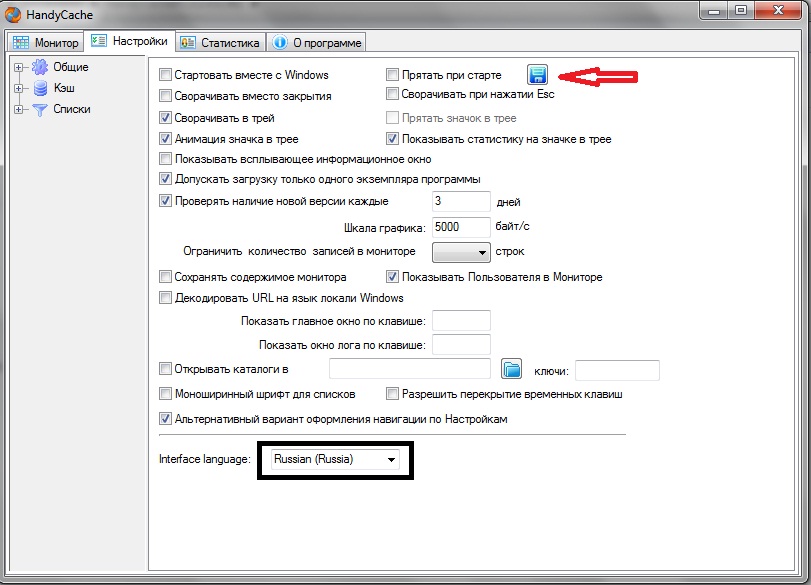Click the blue save settings floppy icon
Image resolution: width=811 pixels, height=585 pixels.
pos(537,75)
